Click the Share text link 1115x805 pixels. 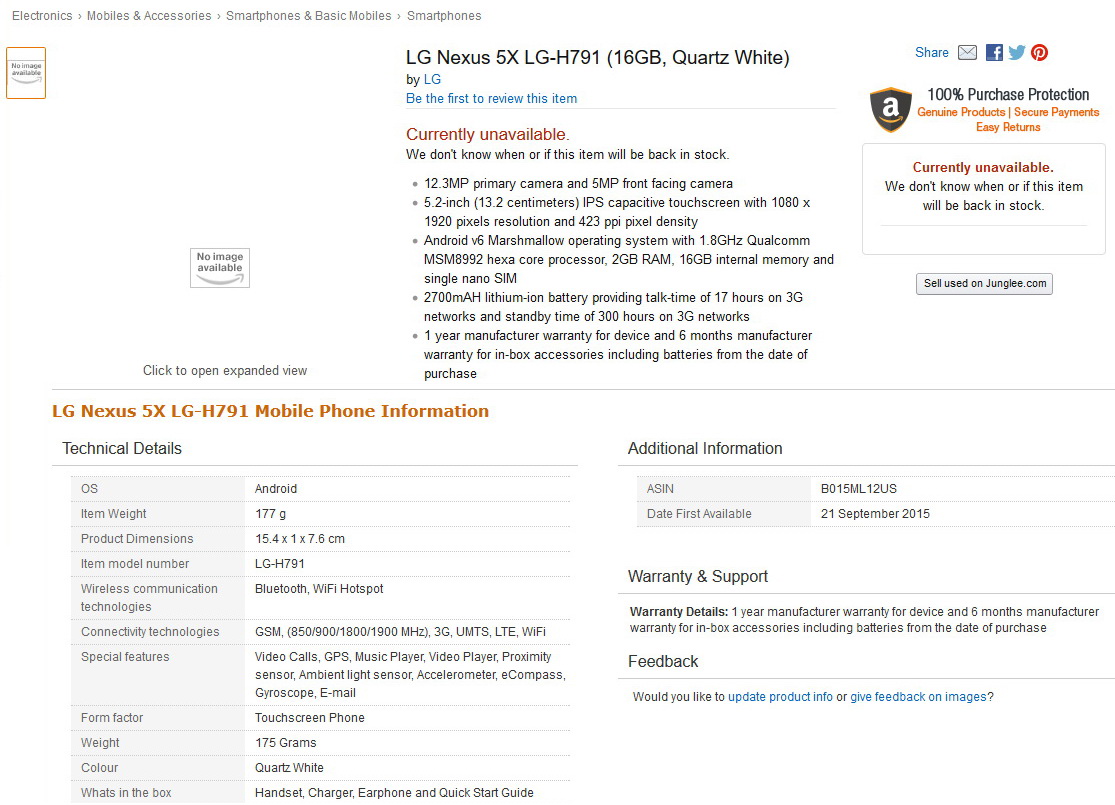pos(932,53)
